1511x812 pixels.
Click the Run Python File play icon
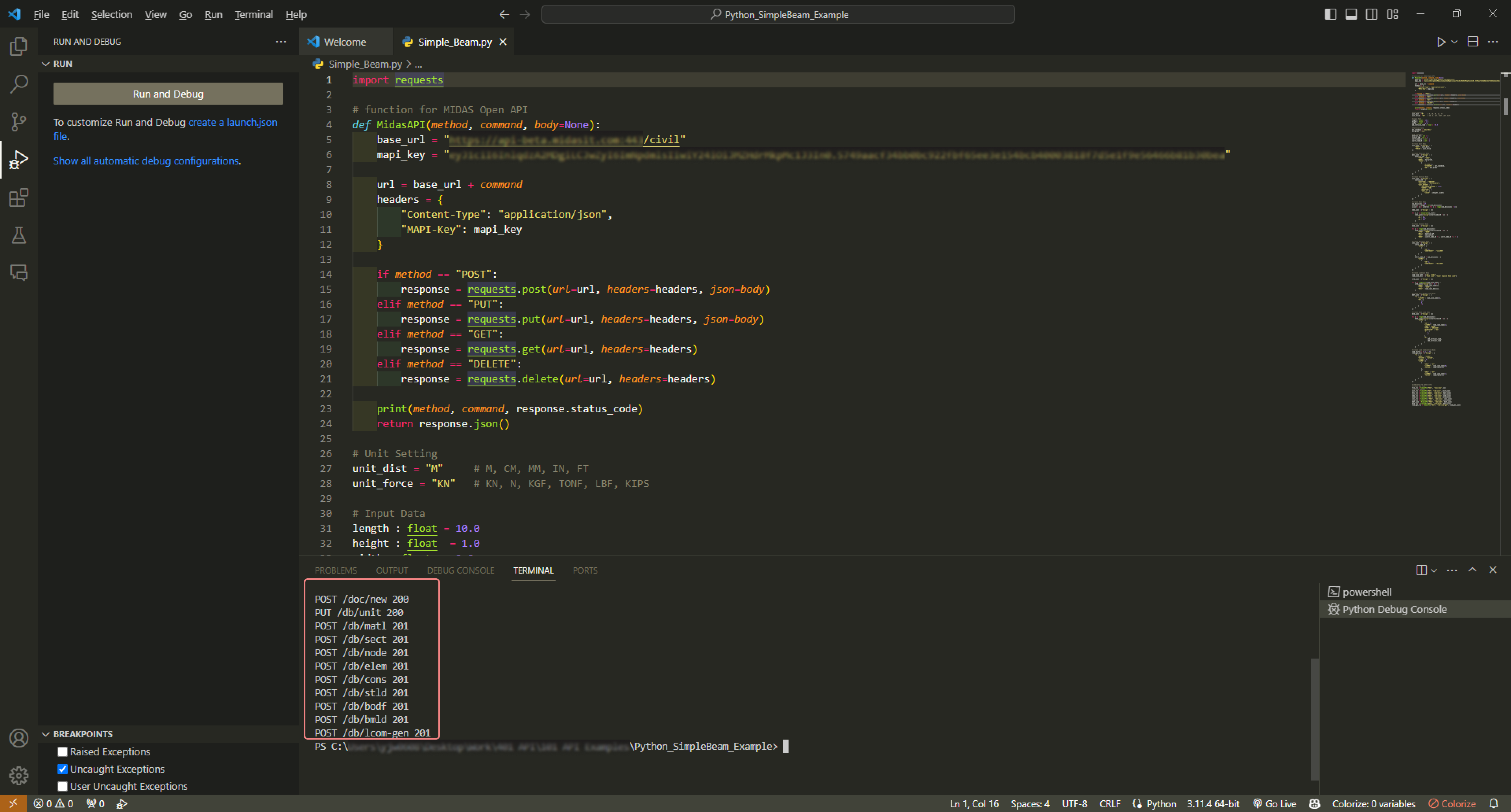[x=1441, y=42]
